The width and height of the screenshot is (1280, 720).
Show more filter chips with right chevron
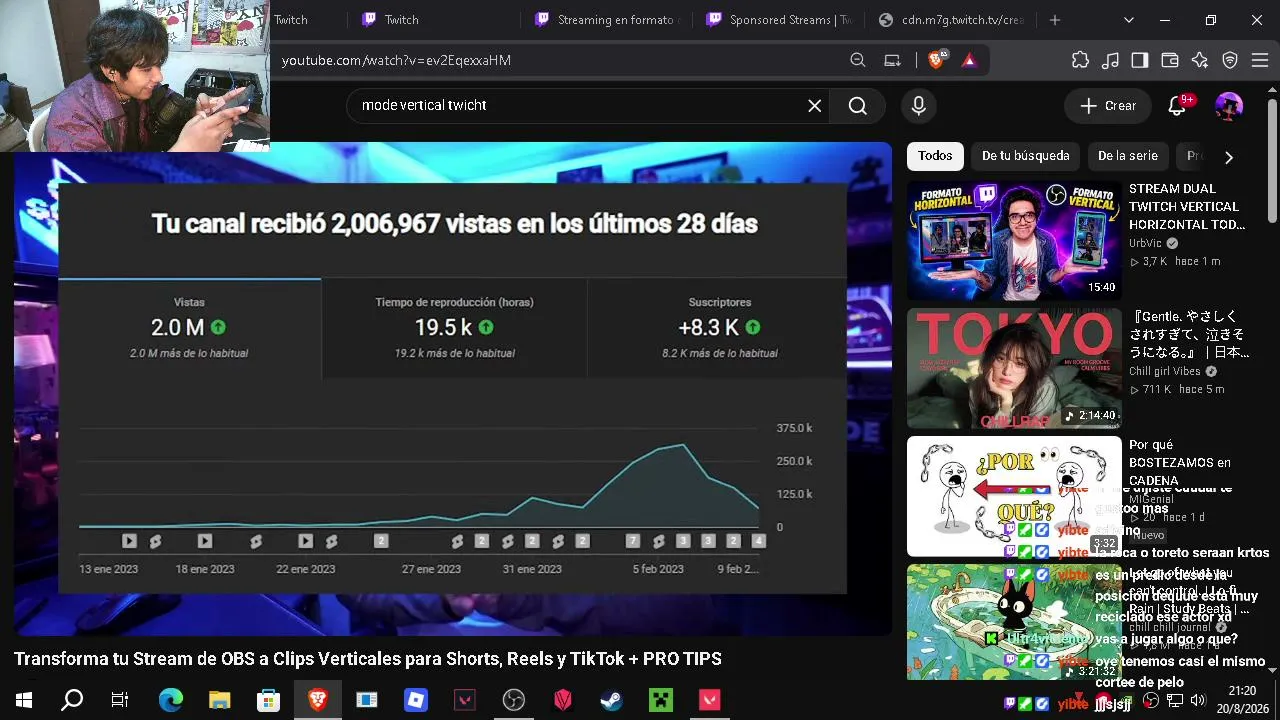(1229, 157)
